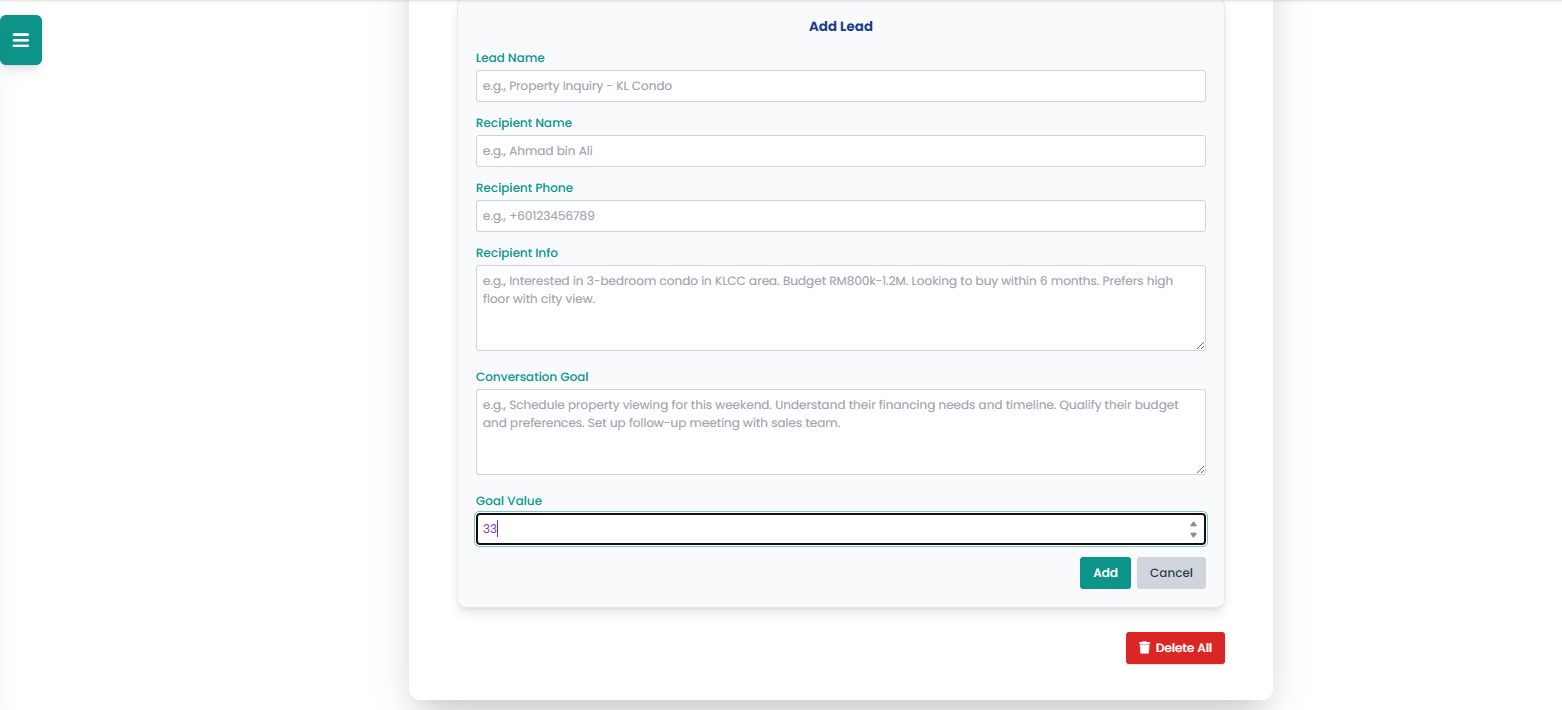This screenshot has height=710, width=1562.
Task: Focus the Conversation Goal textarea
Action: click(840, 432)
